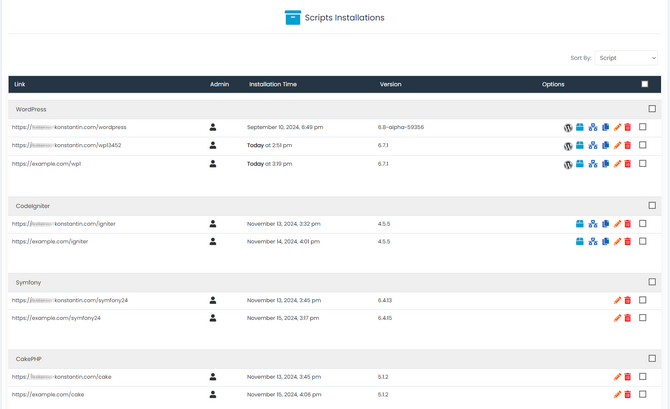Screen dimensions: 670x409
Task: Select all WordPress installations via group checkbox
Action: click(x=652, y=109)
